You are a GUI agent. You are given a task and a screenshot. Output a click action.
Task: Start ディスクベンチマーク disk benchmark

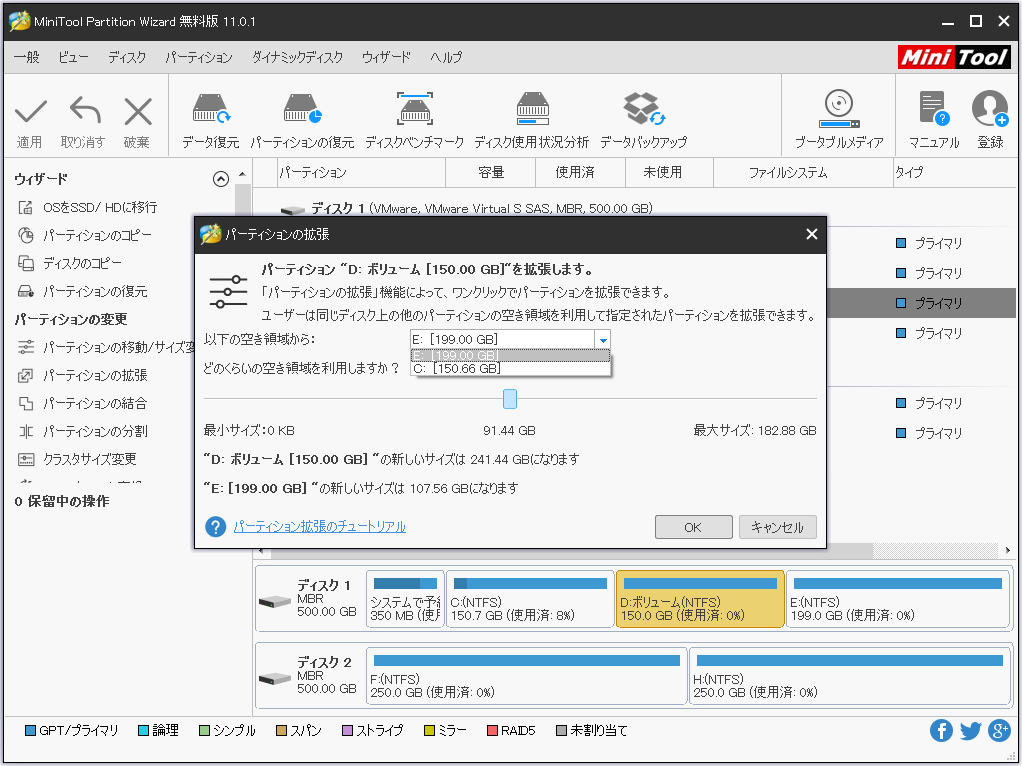tap(413, 110)
